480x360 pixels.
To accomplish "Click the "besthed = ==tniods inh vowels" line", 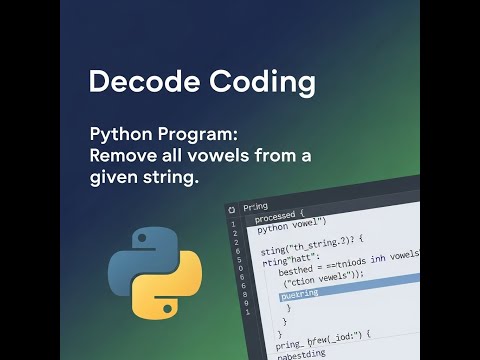I will [x=349, y=263].
